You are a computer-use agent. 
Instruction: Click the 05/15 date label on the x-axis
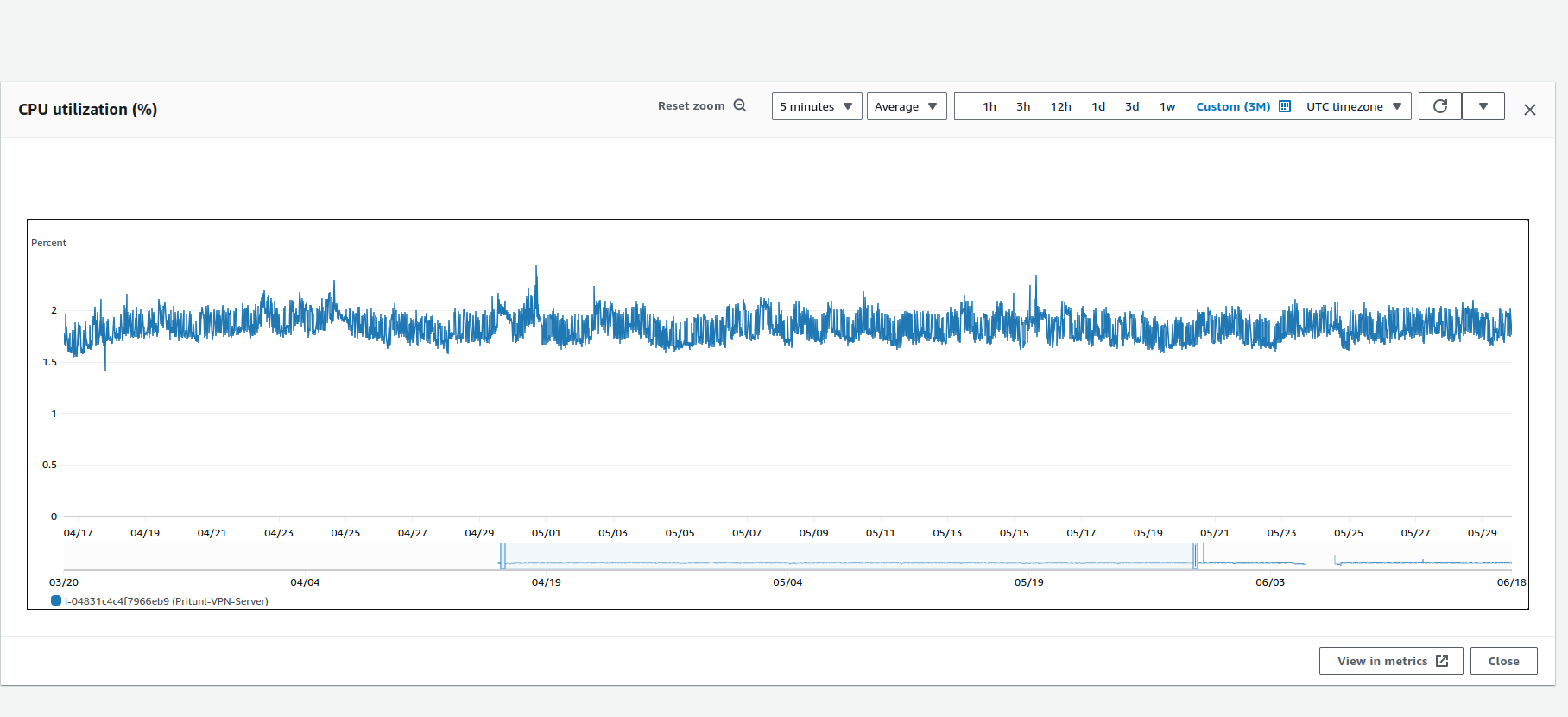coord(1015,533)
